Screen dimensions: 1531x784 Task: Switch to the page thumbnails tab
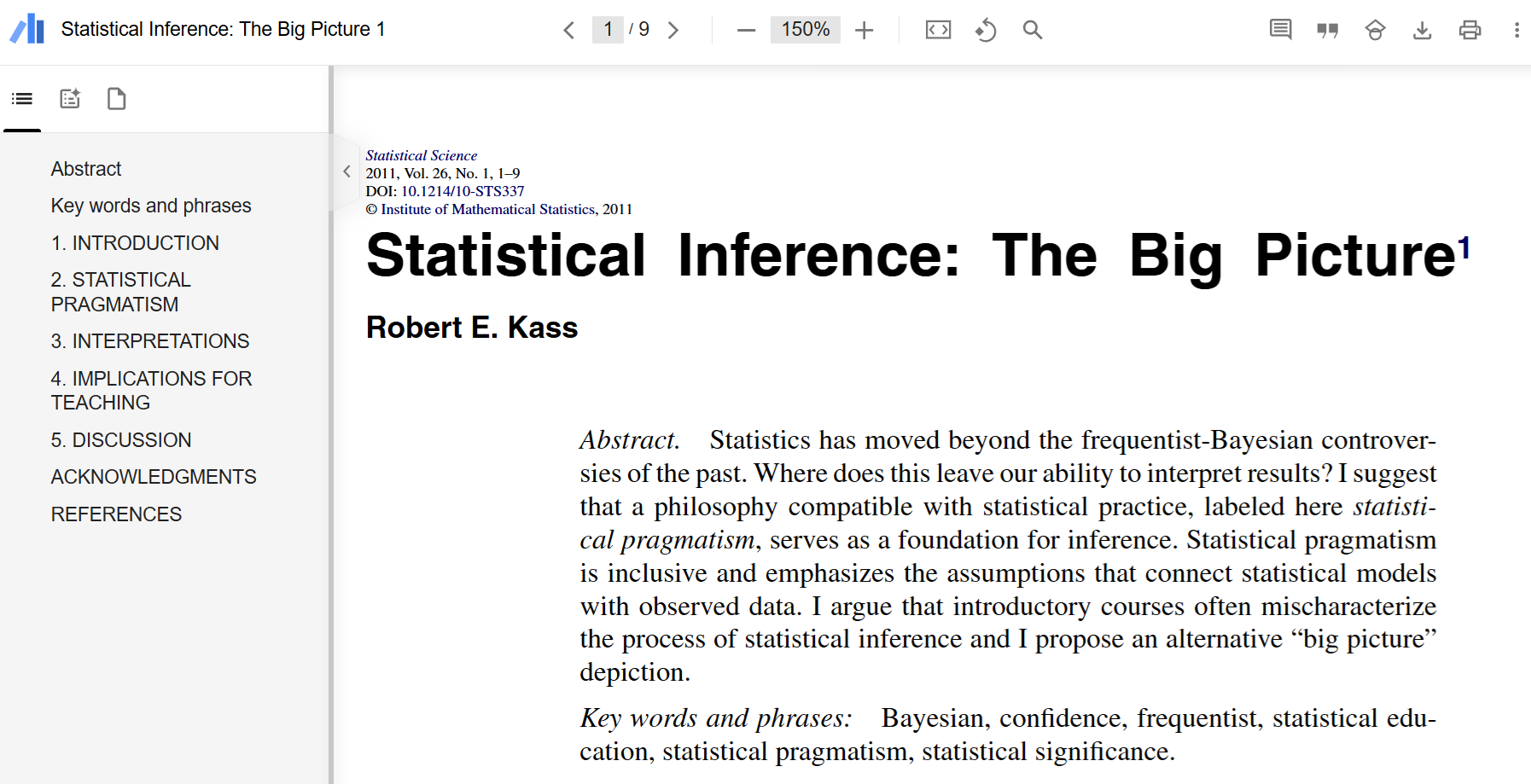point(117,99)
